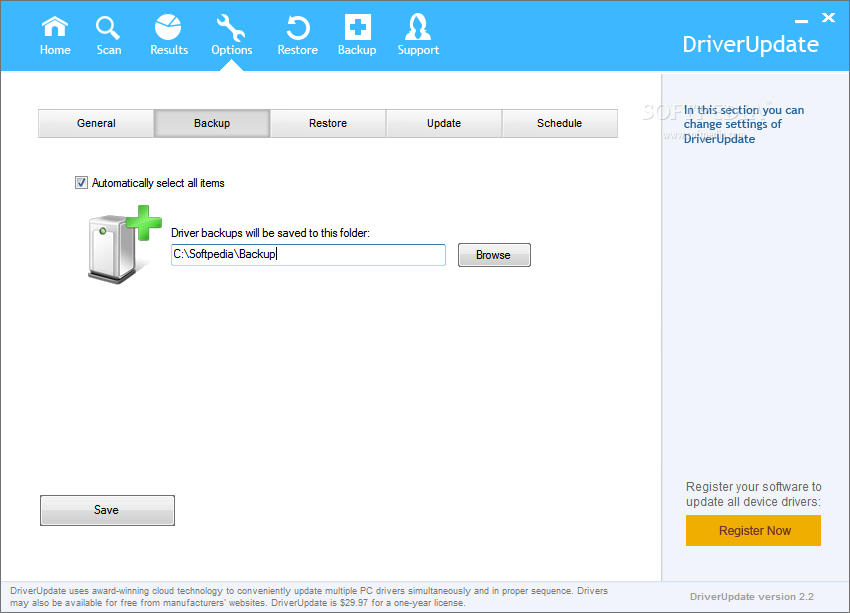Open the Schedule settings tab
The image size is (850, 613).
(x=559, y=123)
